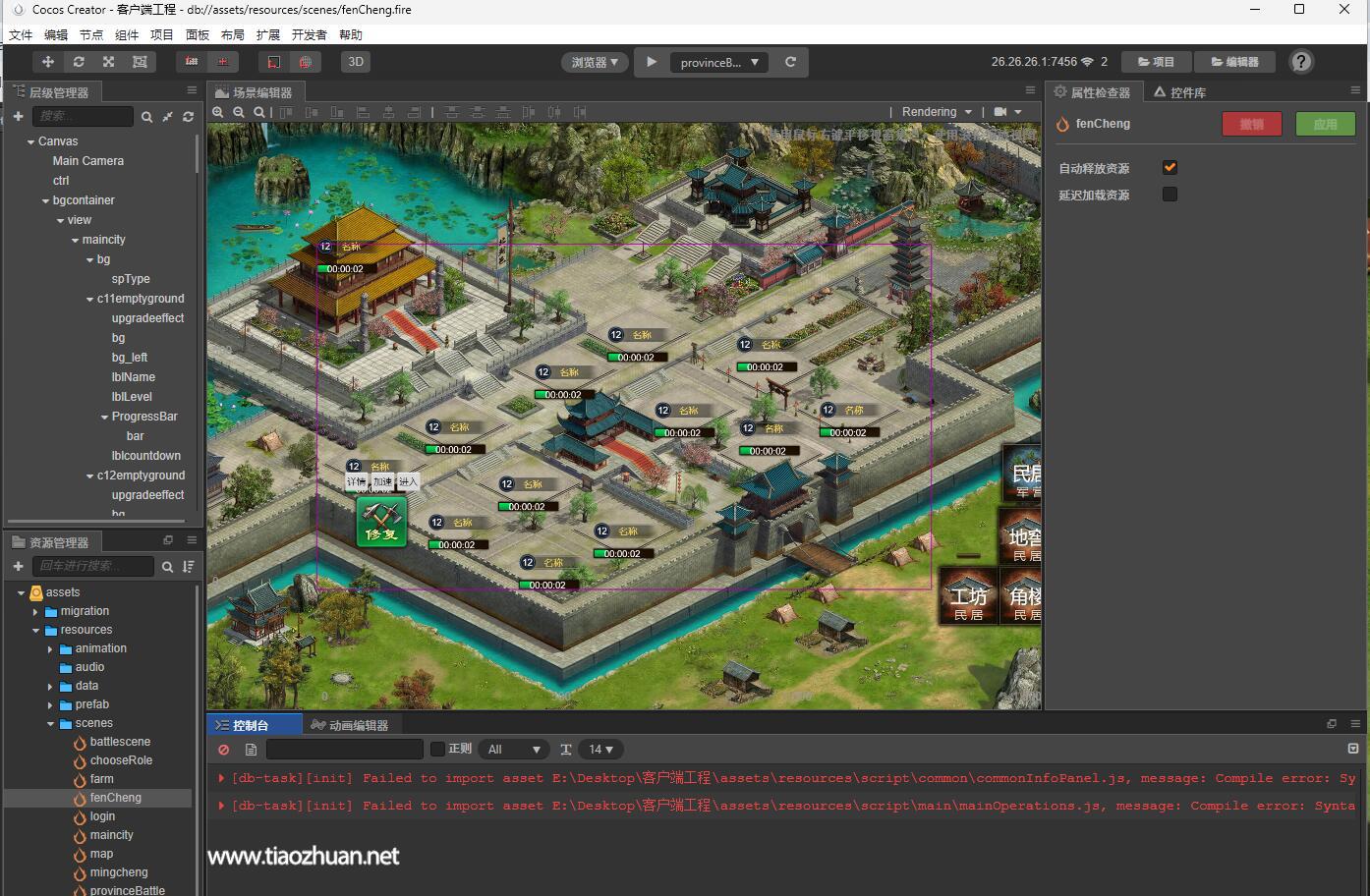Focus the hierarchy 搜索 input field
1370x896 pixels.
click(83, 116)
